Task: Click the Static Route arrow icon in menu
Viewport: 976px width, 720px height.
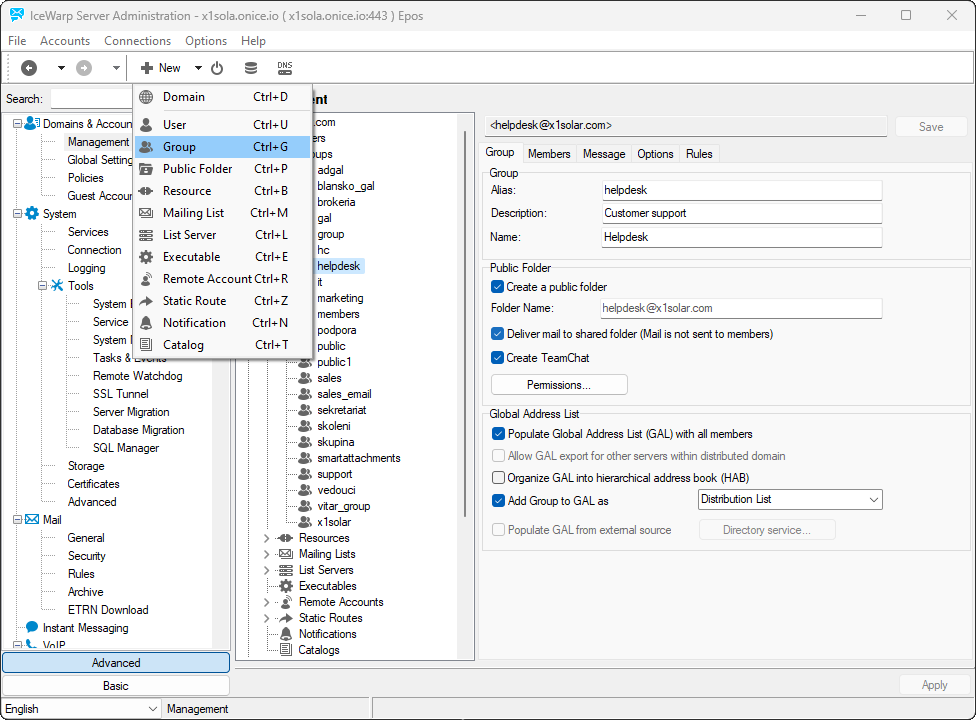Action: 146,301
